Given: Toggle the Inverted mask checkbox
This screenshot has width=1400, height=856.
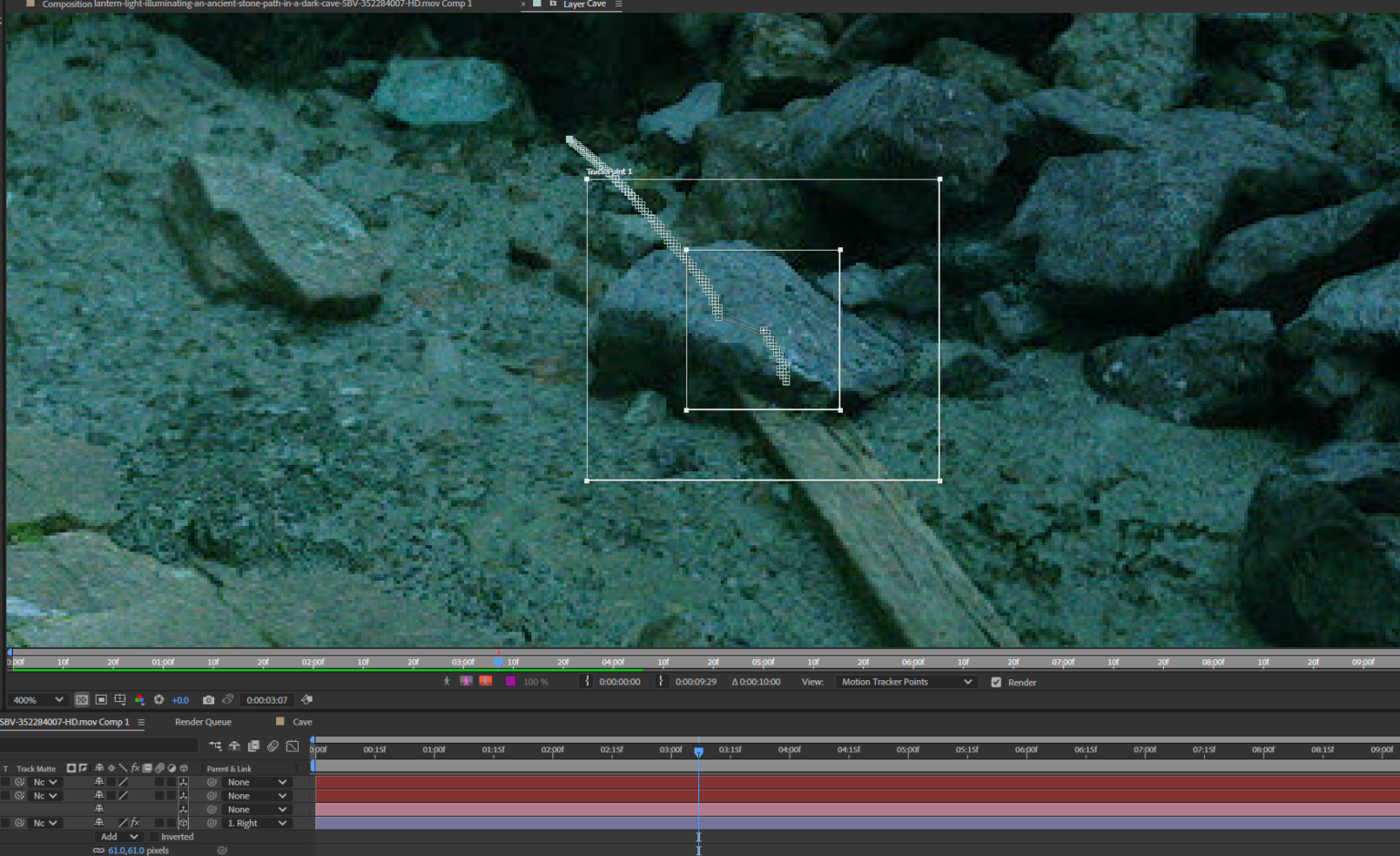Looking at the screenshot, I should coord(154,837).
